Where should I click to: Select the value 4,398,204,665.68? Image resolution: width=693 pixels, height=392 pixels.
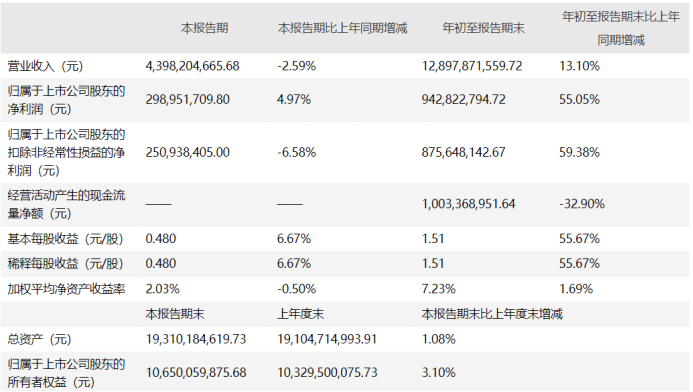coord(193,66)
